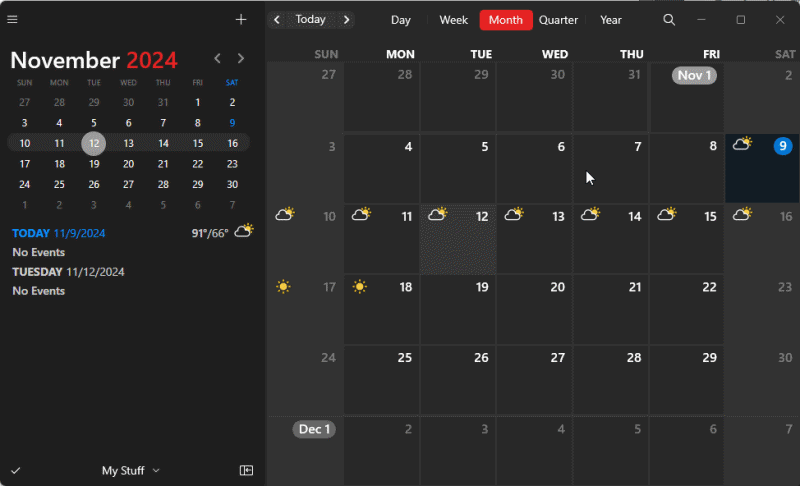Switch to Year view
Screen dimensions: 800x486
pyautogui.click(x=611, y=20)
